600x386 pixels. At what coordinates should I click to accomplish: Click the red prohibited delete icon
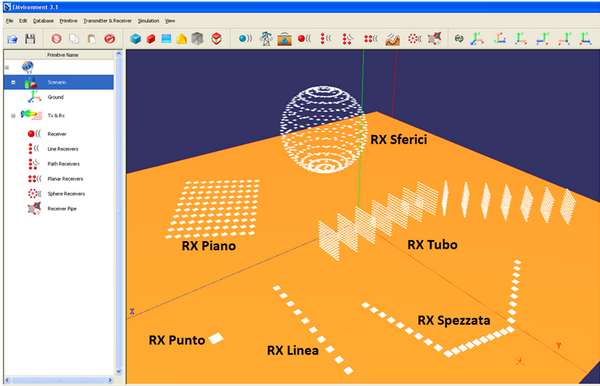click(110, 39)
